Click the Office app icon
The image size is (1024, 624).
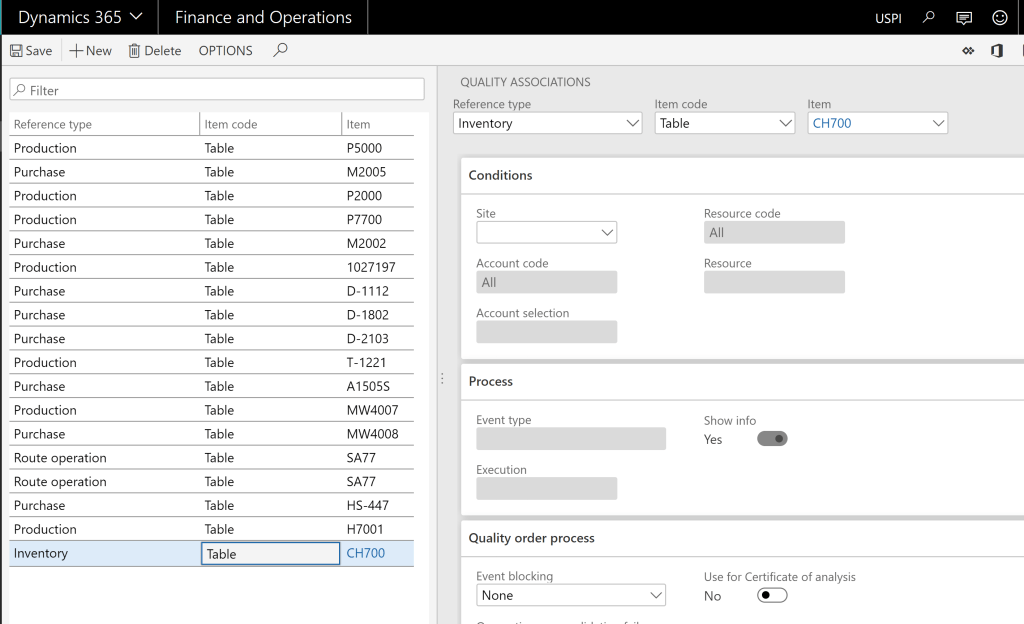pyautogui.click(x=997, y=51)
